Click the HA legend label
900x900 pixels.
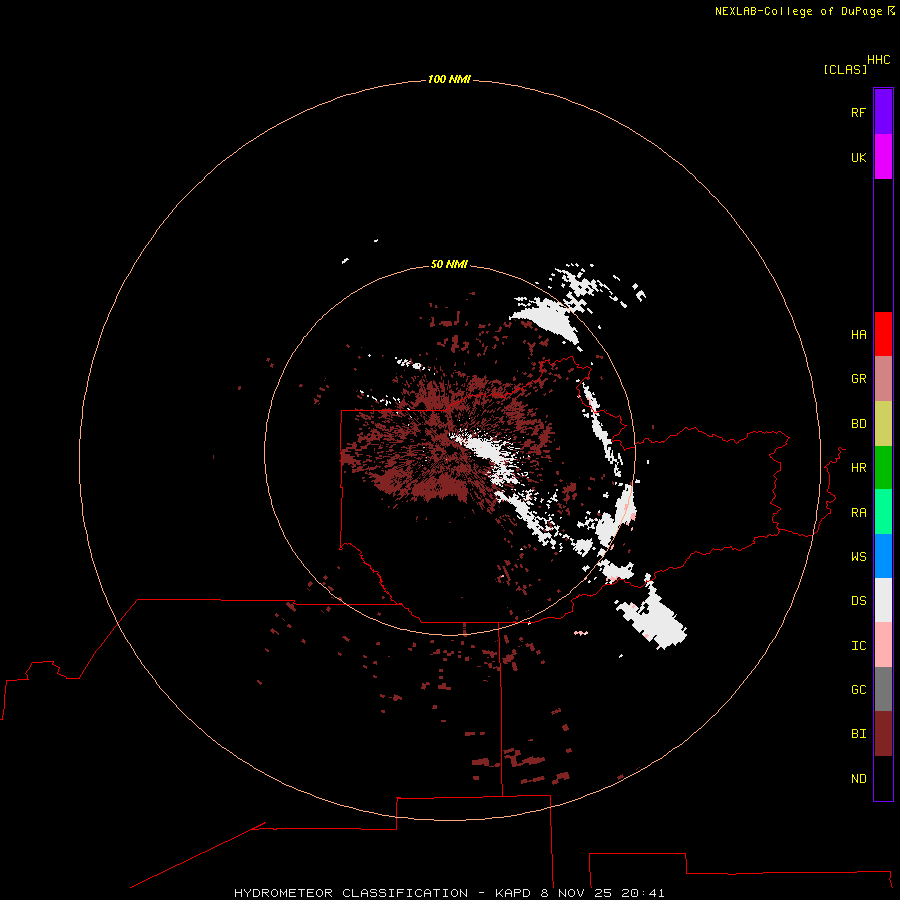pos(858,335)
